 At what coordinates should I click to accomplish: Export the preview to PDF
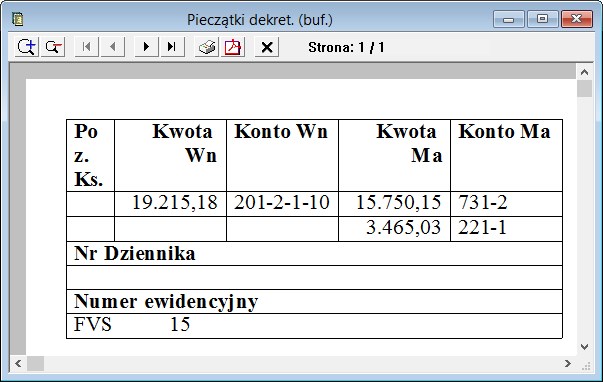[233, 47]
